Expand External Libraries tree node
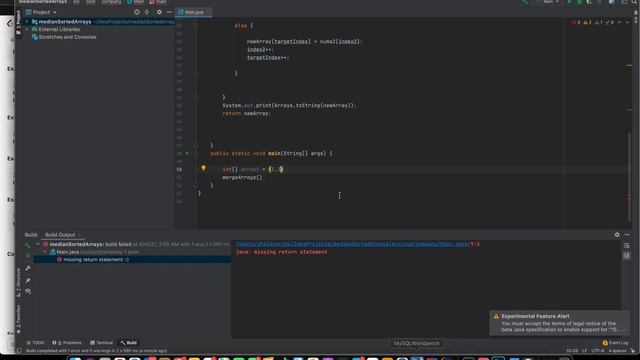The width and height of the screenshot is (640, 360). [27, 29]
